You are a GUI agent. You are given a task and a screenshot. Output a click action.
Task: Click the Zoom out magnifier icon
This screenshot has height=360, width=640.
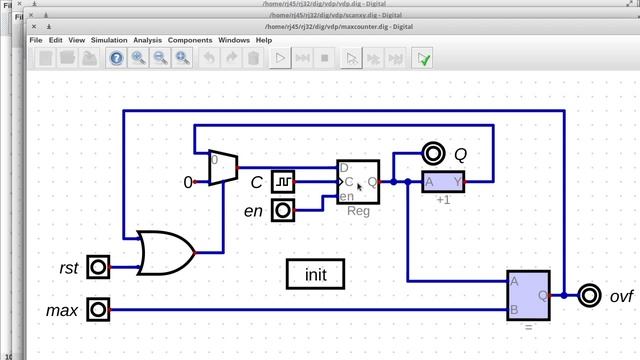[x=160, y=58]
